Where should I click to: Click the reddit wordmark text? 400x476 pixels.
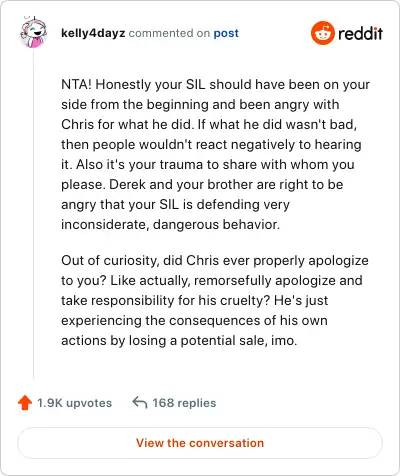(x=360, y=33)
